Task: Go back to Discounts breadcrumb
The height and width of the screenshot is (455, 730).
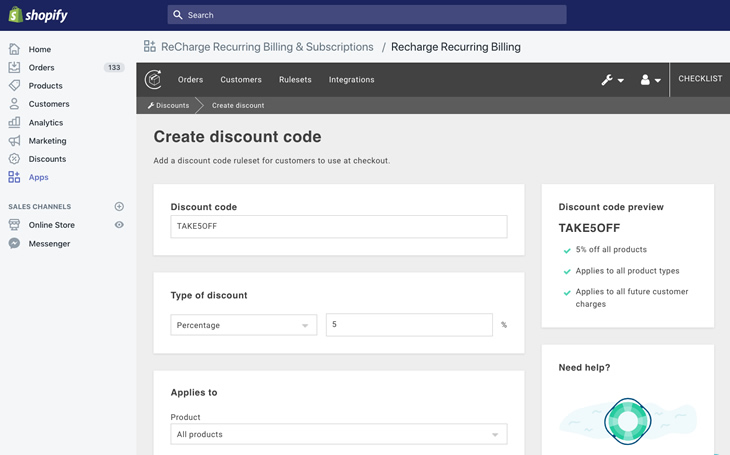Action: (169, 105)
